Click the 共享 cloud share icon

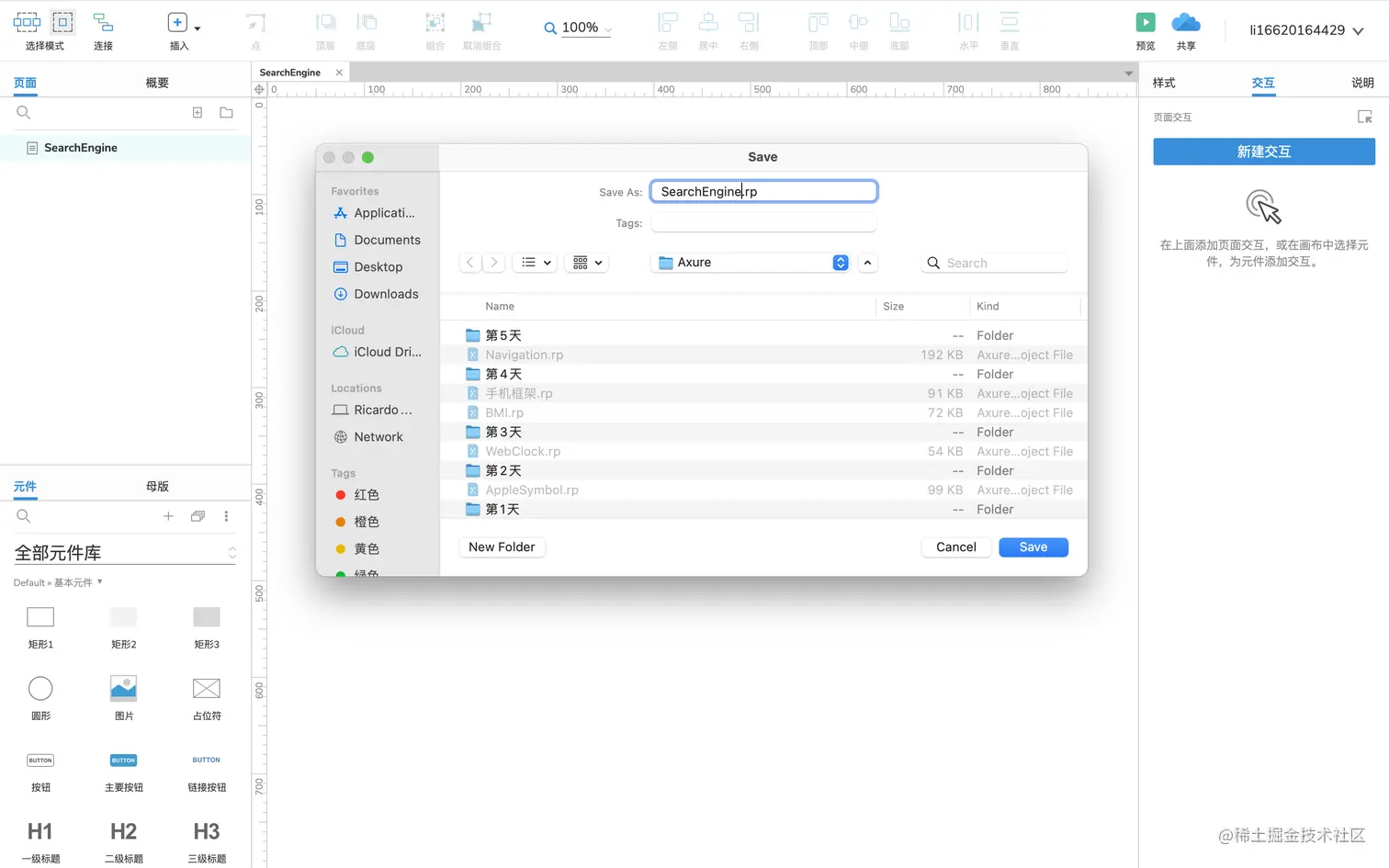1186,22
